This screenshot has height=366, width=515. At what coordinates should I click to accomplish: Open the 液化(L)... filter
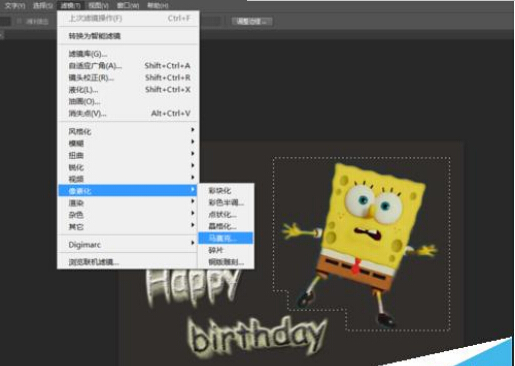(x=129, y=90)
